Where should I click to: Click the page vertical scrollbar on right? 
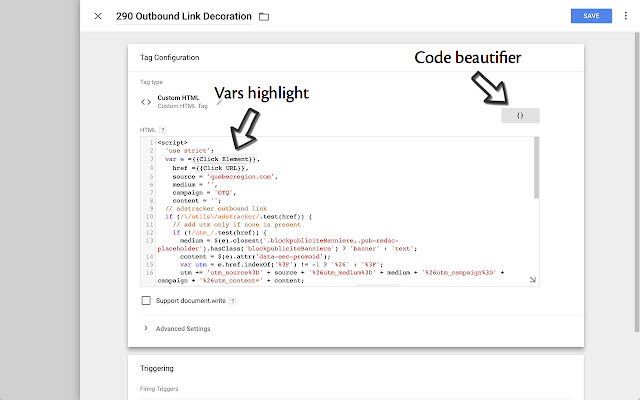tap(637, 182)
